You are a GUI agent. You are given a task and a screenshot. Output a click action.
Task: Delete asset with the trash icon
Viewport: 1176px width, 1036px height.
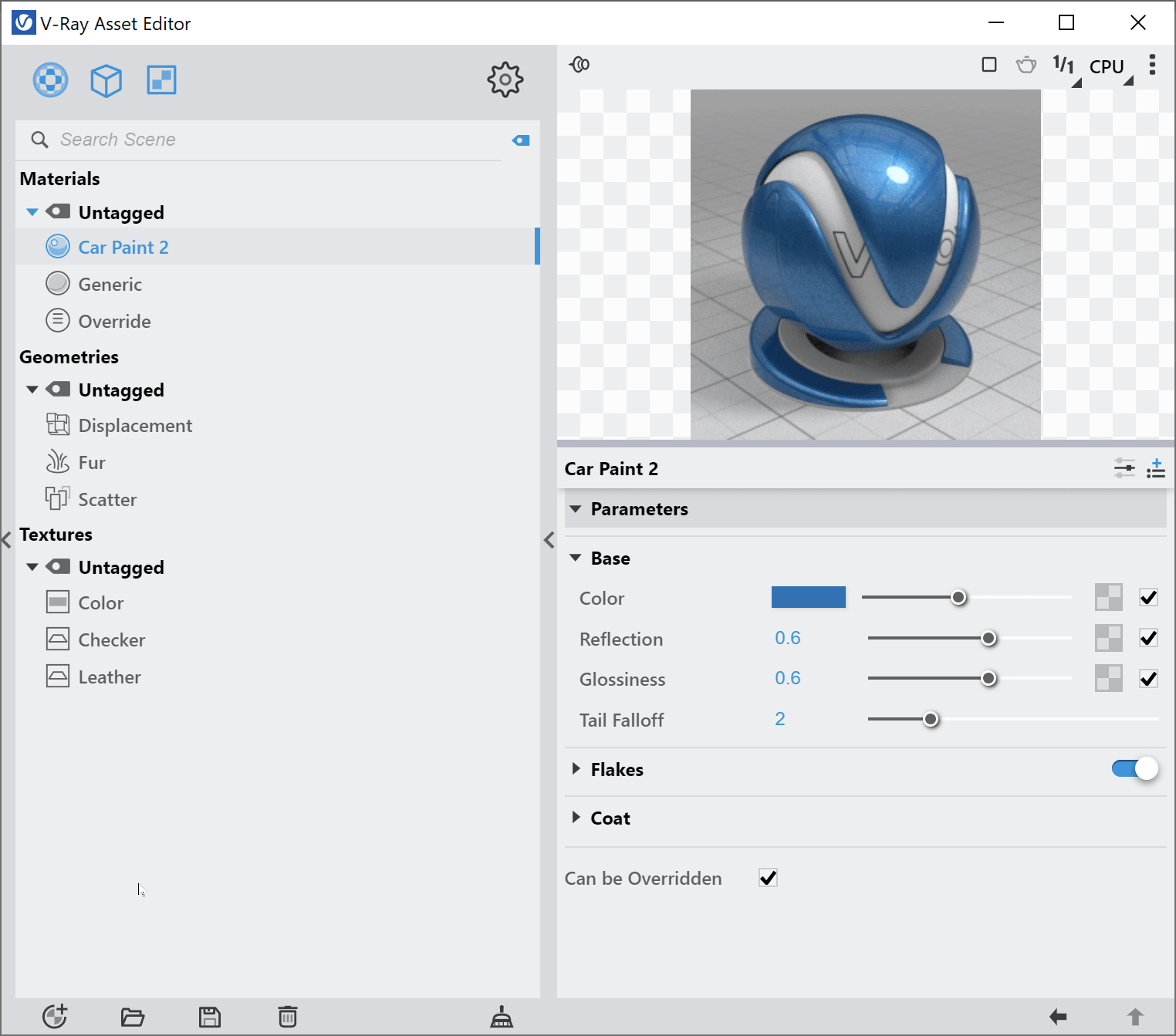287,1017
